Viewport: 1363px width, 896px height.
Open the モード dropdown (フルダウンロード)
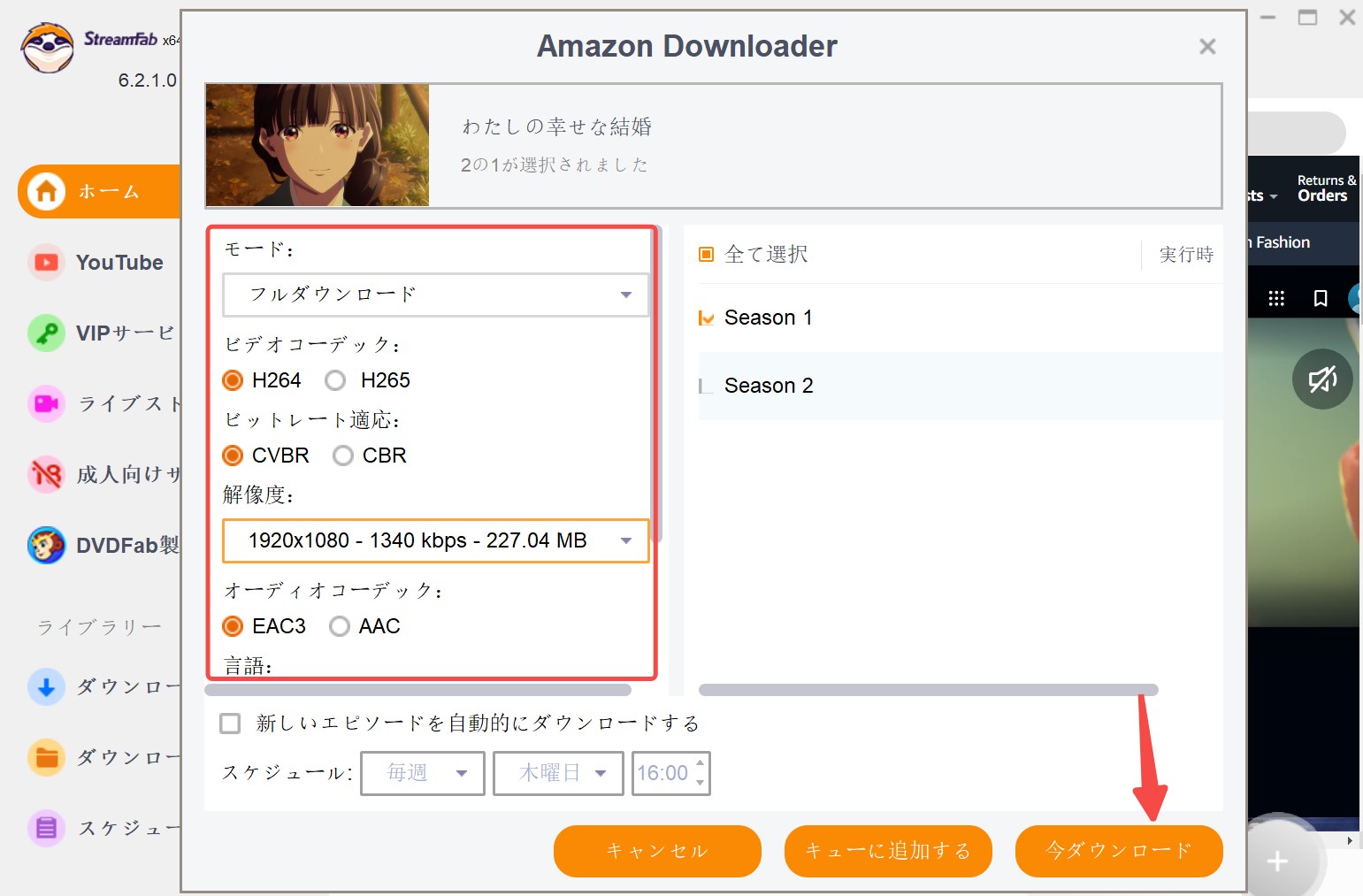pyautogui.click(x=435, y=295)
